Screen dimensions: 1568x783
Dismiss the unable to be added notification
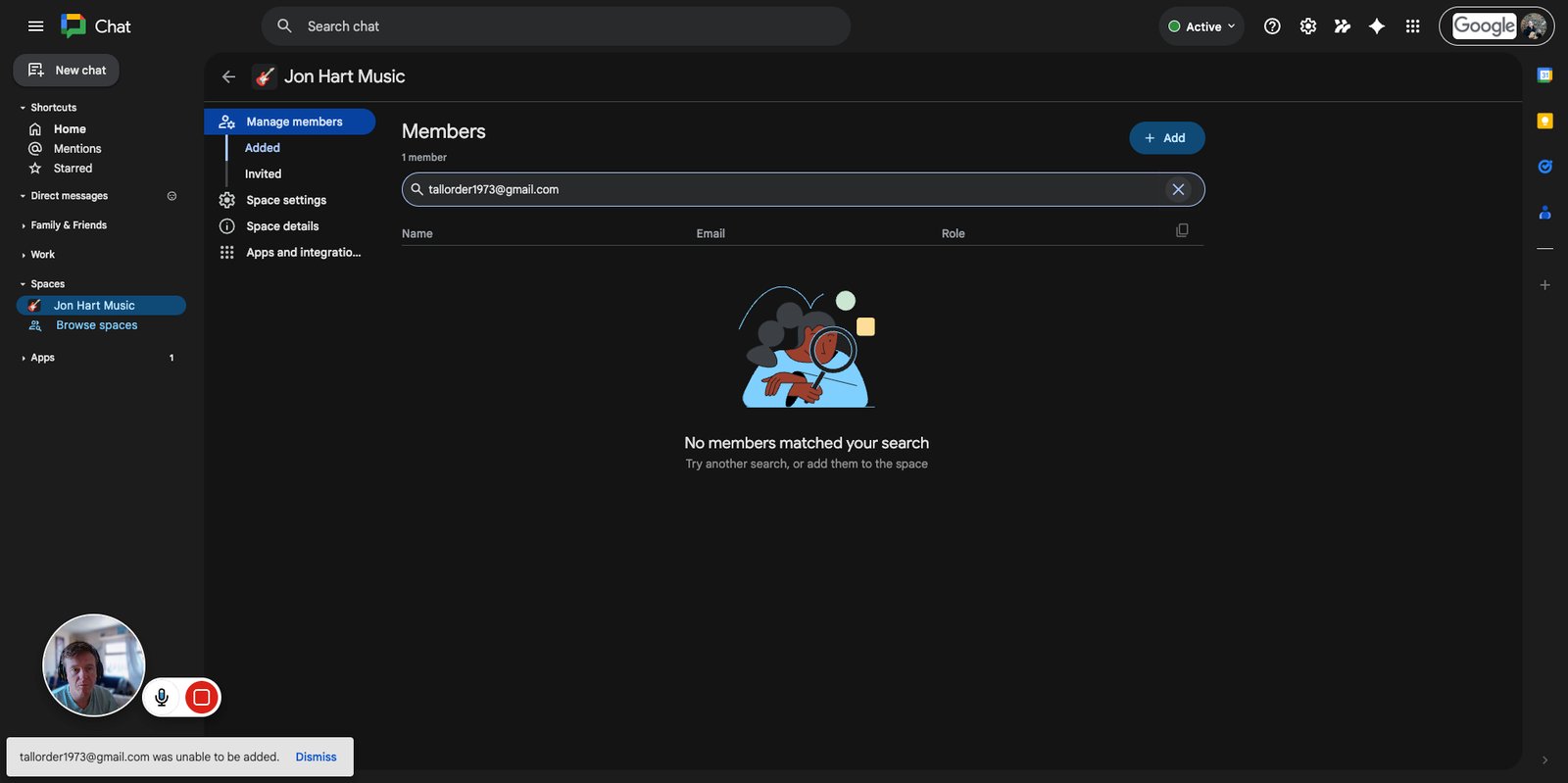point(316,758)
